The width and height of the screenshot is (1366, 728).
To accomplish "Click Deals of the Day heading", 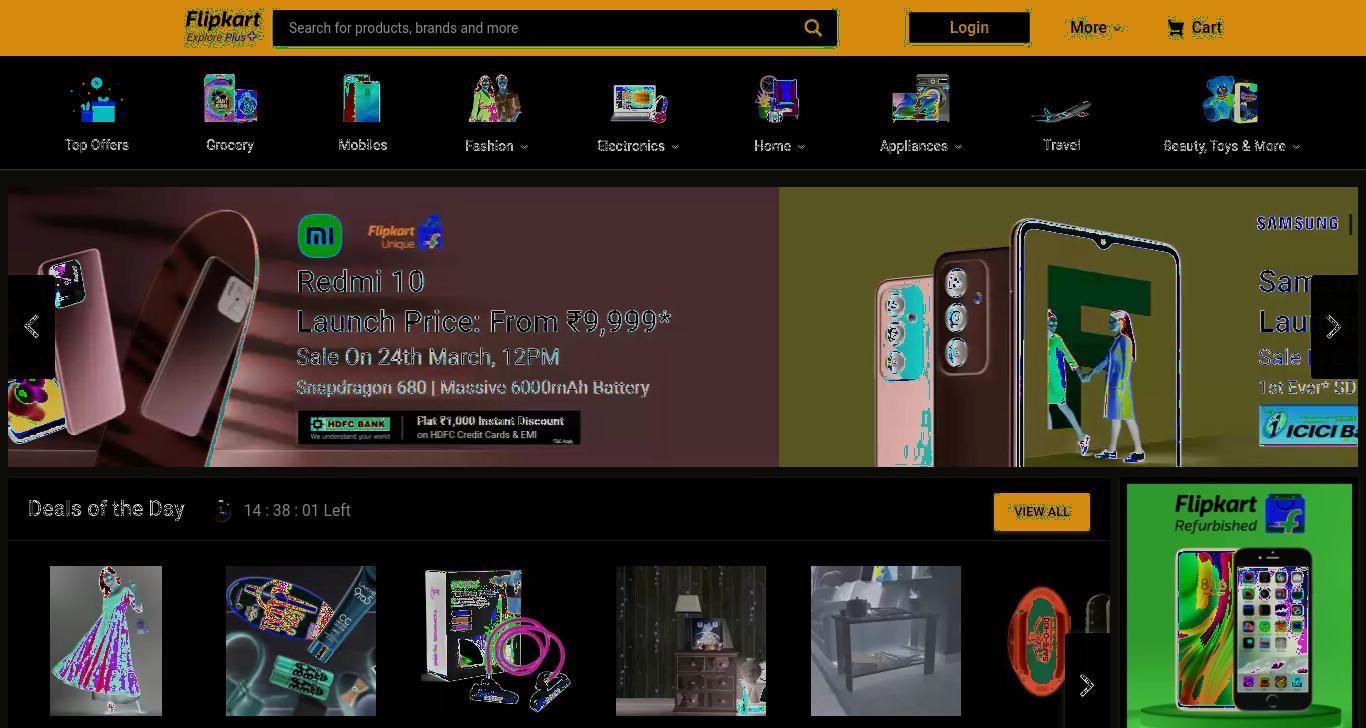I will (x=106, y=509).
